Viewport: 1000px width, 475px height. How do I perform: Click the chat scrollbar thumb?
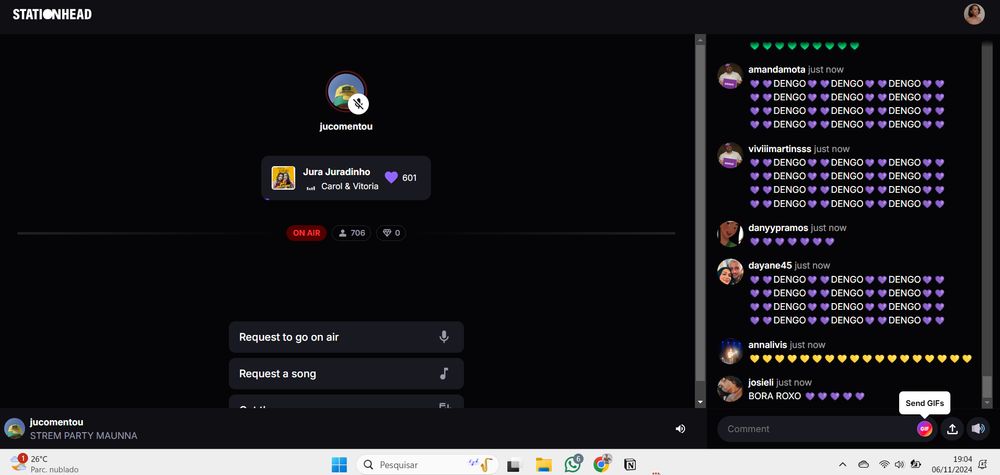click(x=988, y=386)
